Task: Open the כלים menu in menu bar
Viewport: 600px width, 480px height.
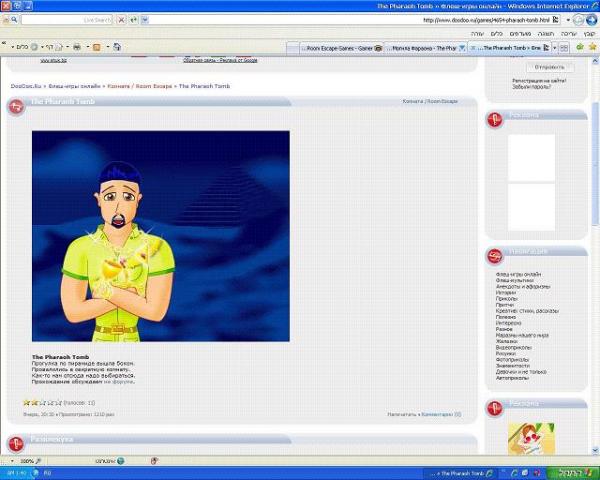Action: point(496,34)
